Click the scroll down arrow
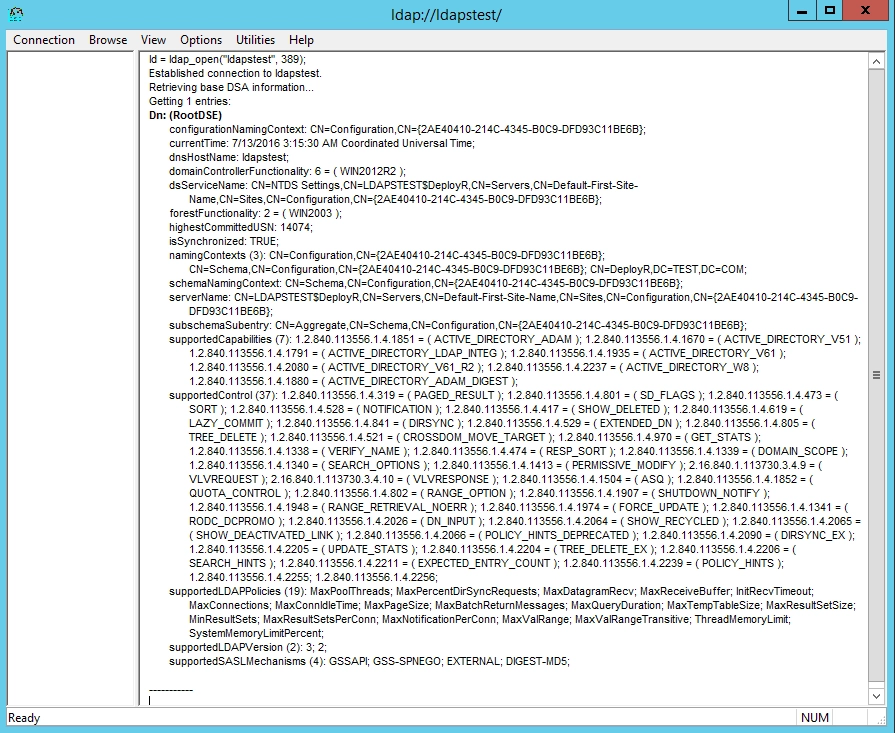 click(876, 696)
